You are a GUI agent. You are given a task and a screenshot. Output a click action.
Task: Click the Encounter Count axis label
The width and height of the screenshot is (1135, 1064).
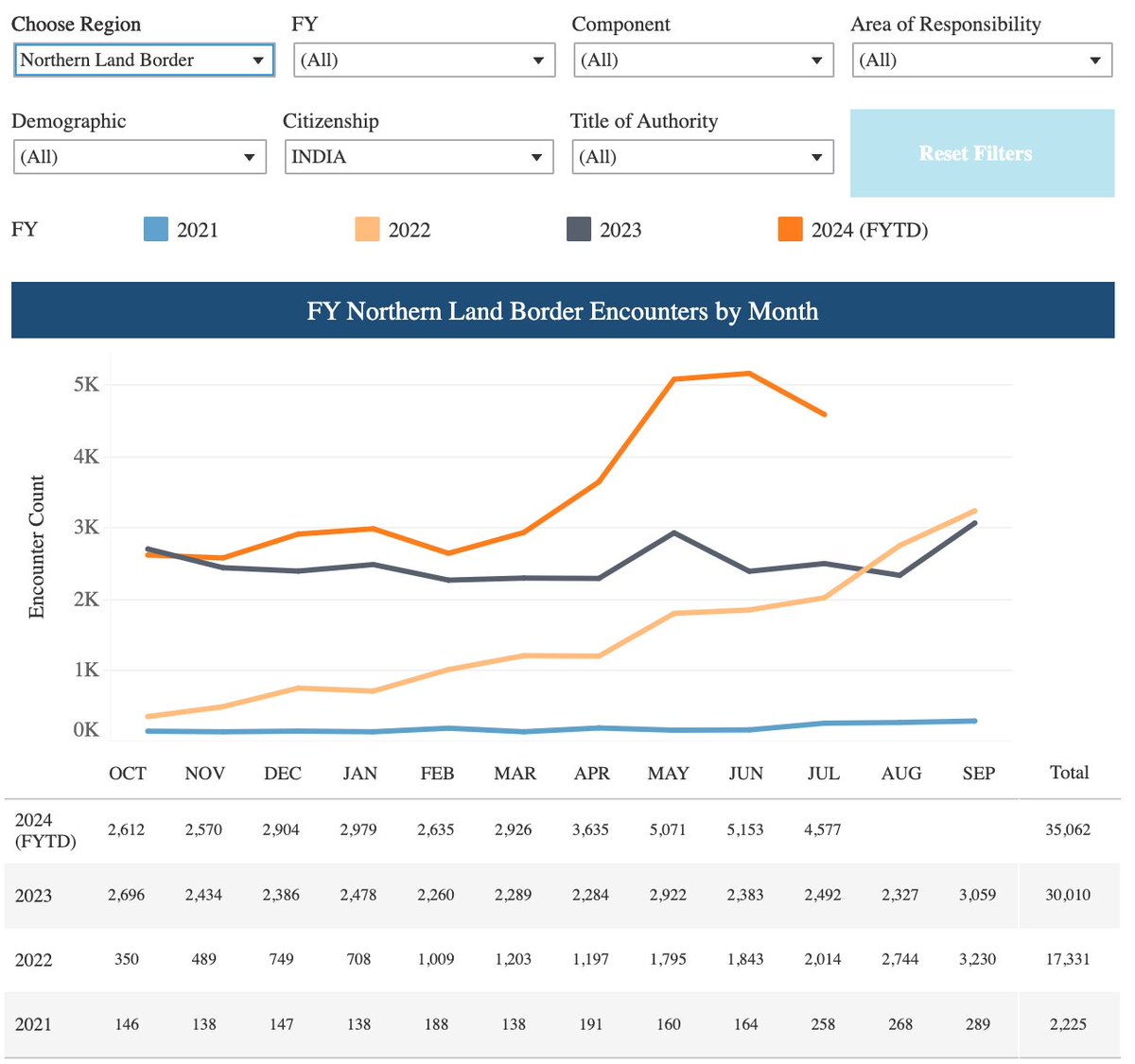(x=37, y=547)
